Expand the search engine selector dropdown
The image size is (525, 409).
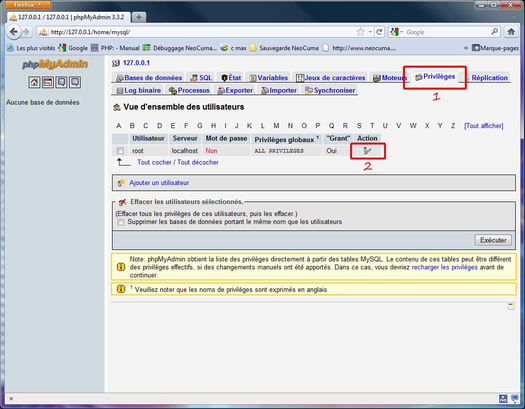coord(397,32)
